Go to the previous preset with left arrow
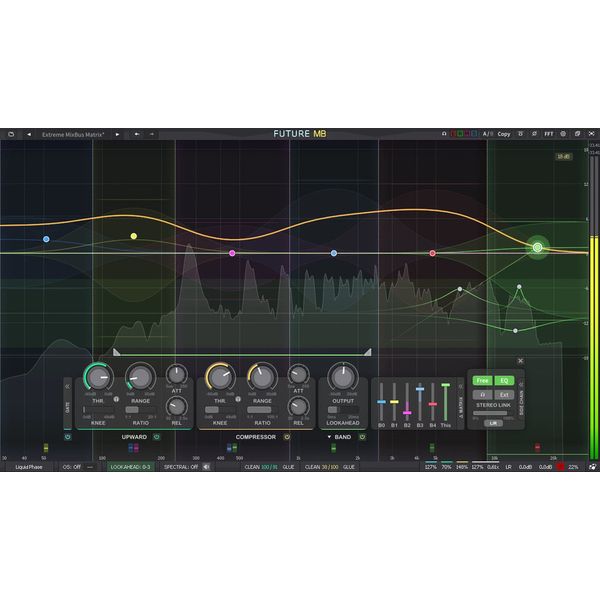Viewport: 600px width, 600px height. pos(28,133)
